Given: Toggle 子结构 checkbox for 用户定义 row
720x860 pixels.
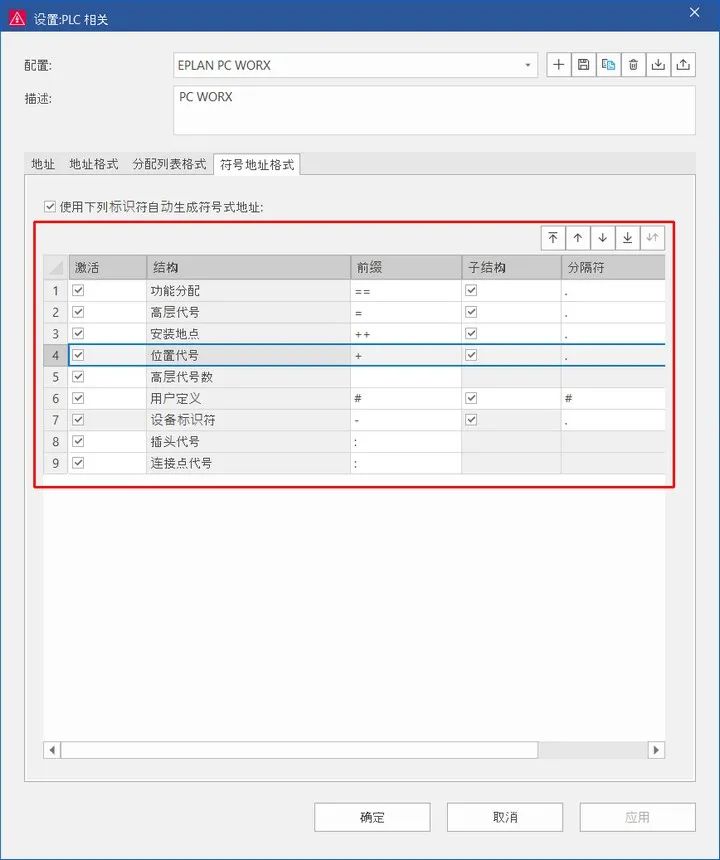Looking at the screenshot, I should click(471, 398).
